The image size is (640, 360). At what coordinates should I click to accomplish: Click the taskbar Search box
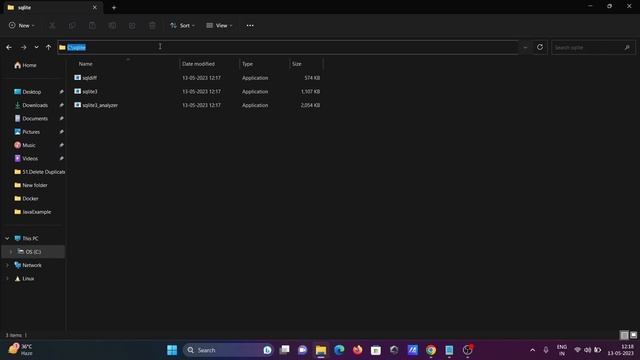[229, 350]
